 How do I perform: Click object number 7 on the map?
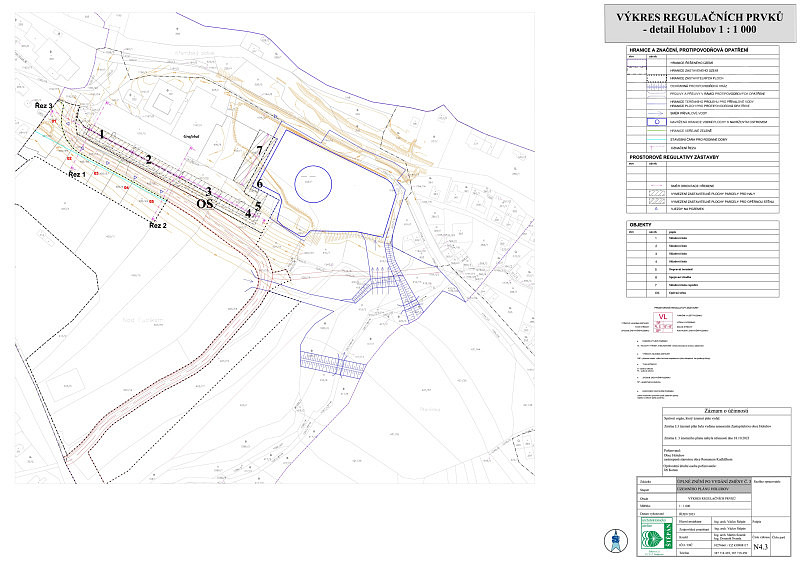[x=259, y=150]
